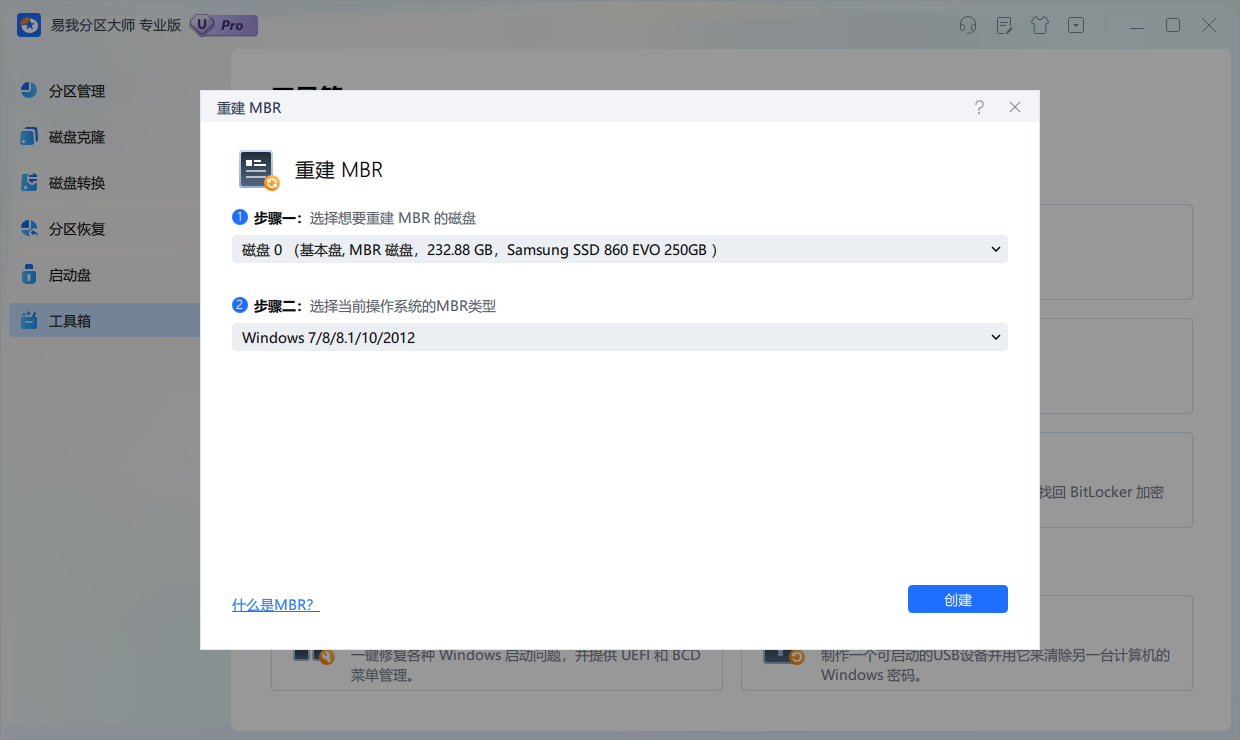
Task: Open customer support headset icon
Action: [x=968, y=25]
